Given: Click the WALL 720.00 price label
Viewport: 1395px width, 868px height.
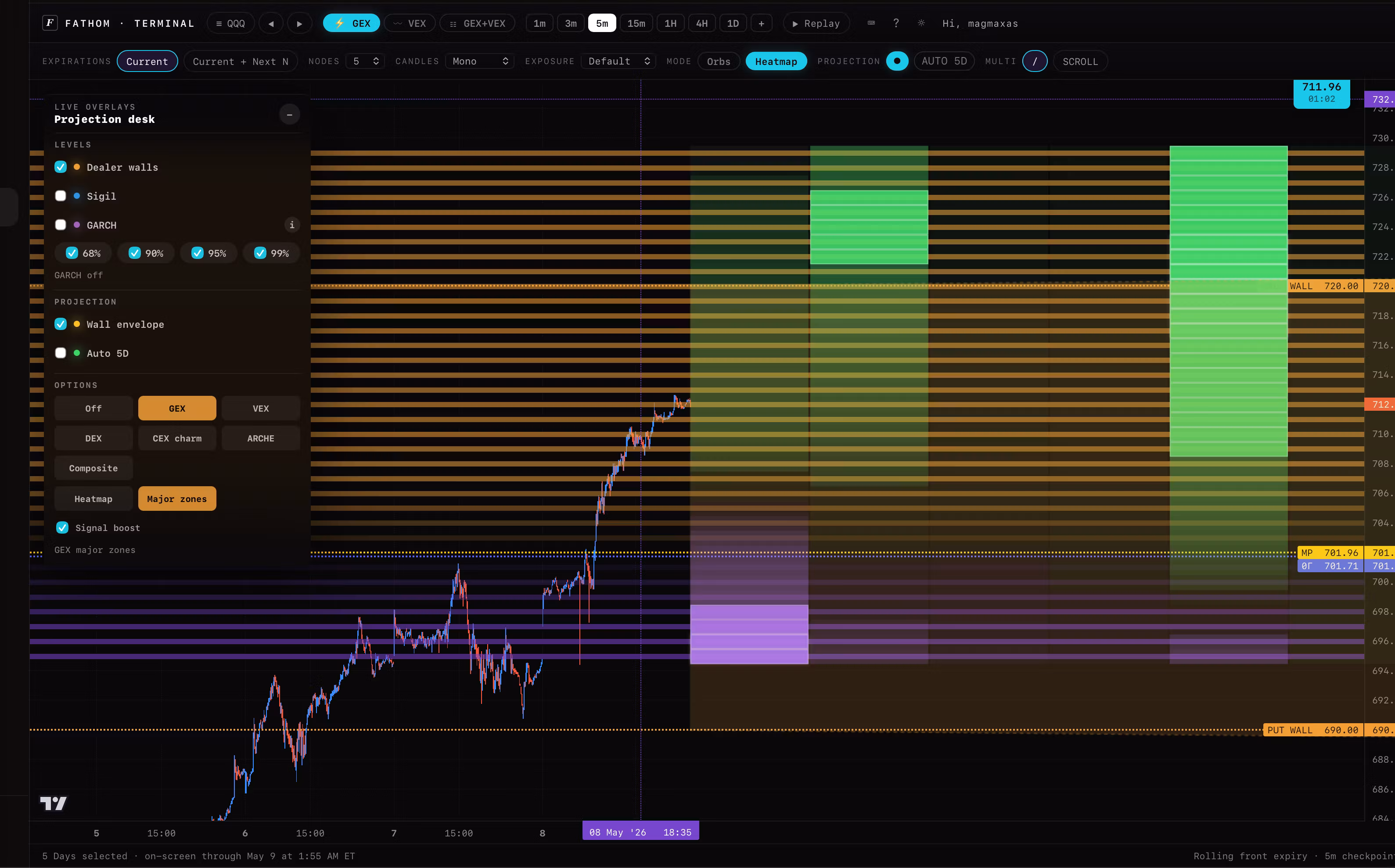Looking at the screenshot, I should (x=1325, y=286).
